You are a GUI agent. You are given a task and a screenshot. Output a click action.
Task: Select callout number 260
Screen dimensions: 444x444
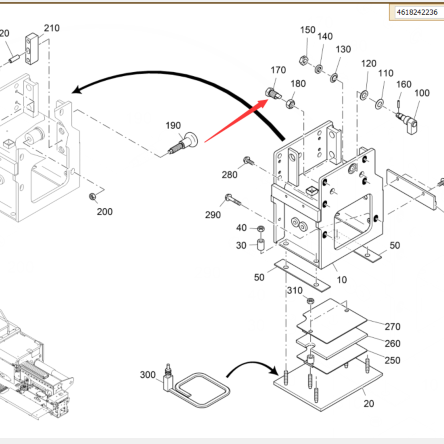pos(393,344)
